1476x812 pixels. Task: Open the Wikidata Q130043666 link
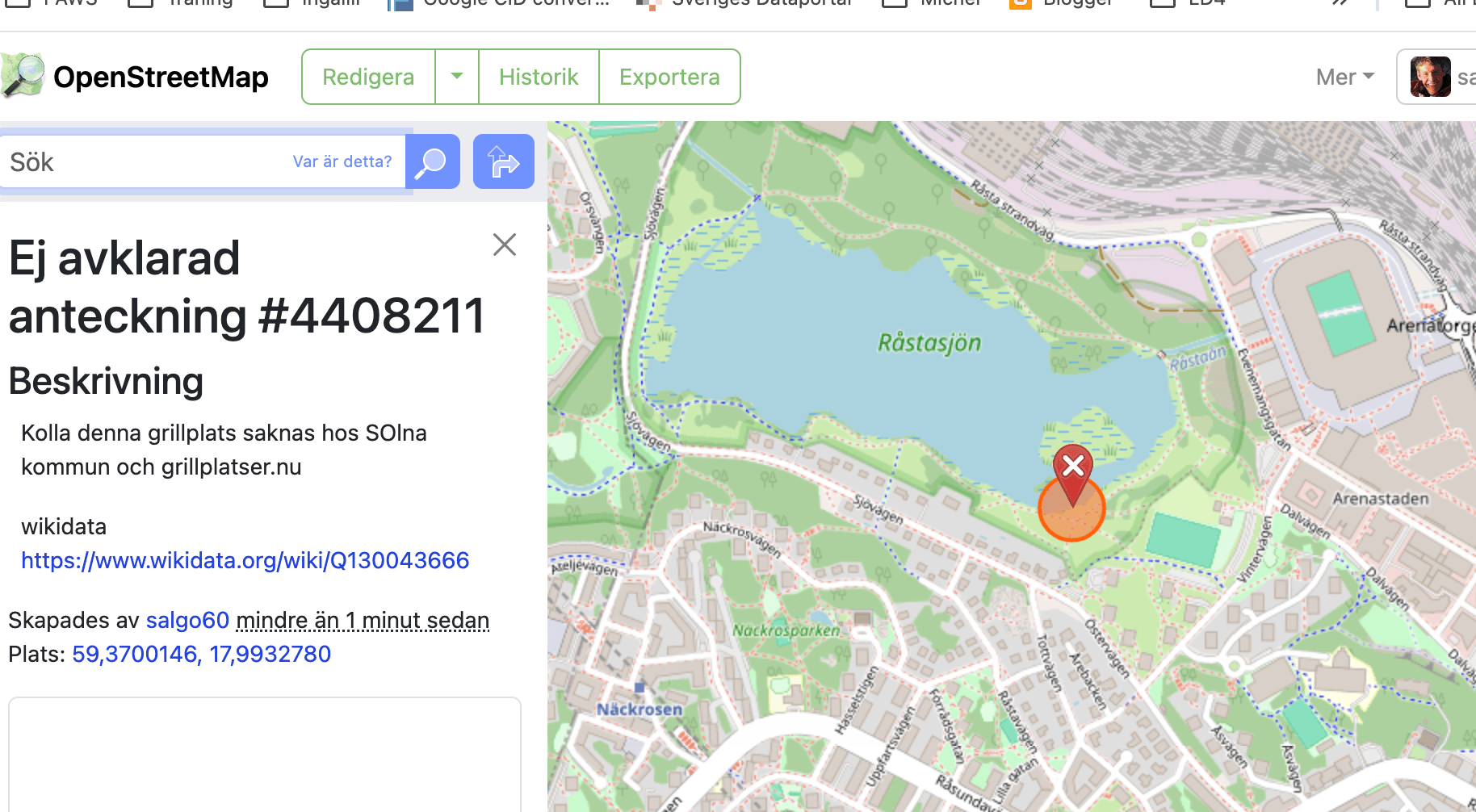(245, 560)
